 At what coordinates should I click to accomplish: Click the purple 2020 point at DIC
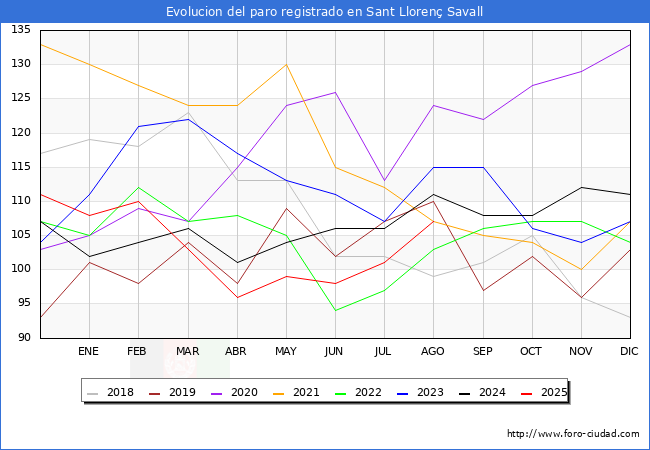[x=630, y=44]
